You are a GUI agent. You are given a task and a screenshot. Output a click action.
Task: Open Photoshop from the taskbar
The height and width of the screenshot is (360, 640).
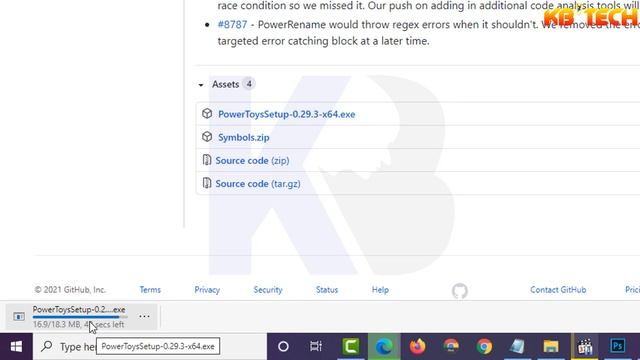(618, 346)
